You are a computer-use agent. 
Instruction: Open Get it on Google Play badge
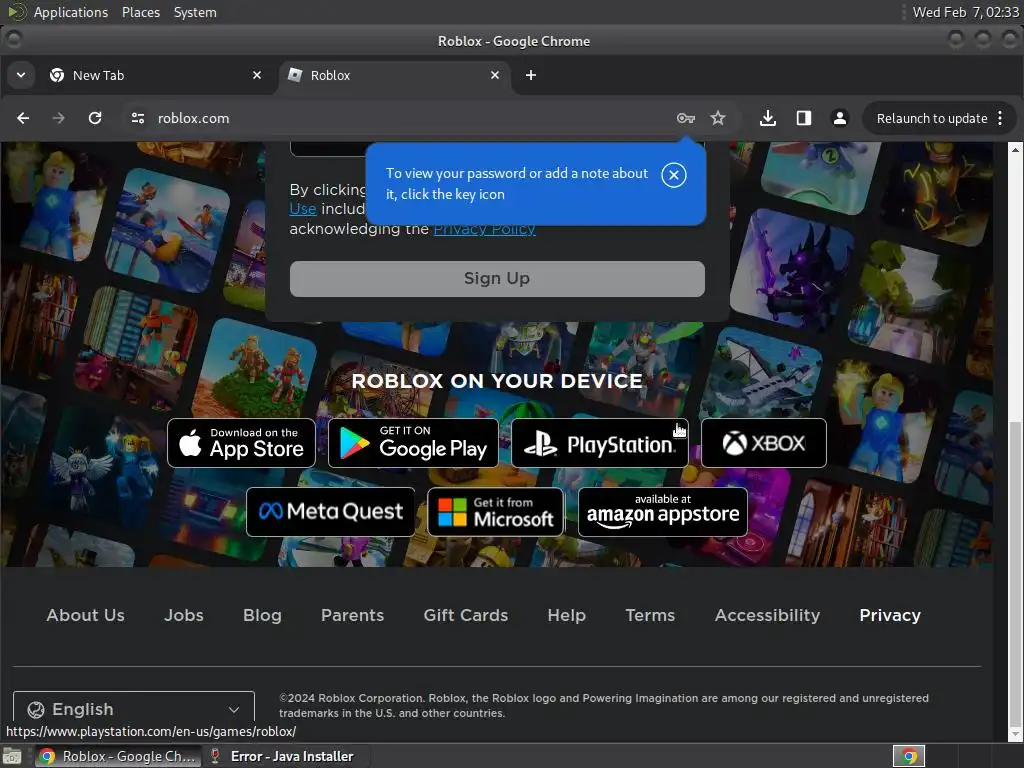[413, 443]
